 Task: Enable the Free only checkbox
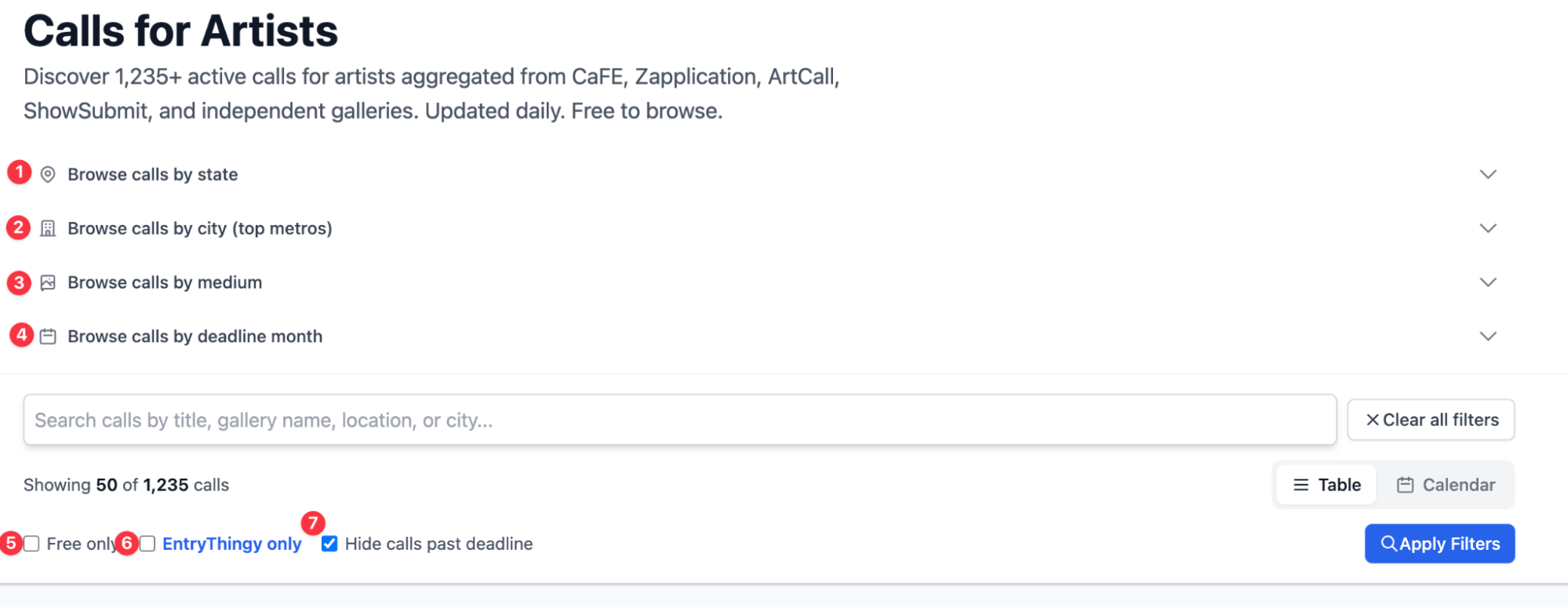[31, 544]
